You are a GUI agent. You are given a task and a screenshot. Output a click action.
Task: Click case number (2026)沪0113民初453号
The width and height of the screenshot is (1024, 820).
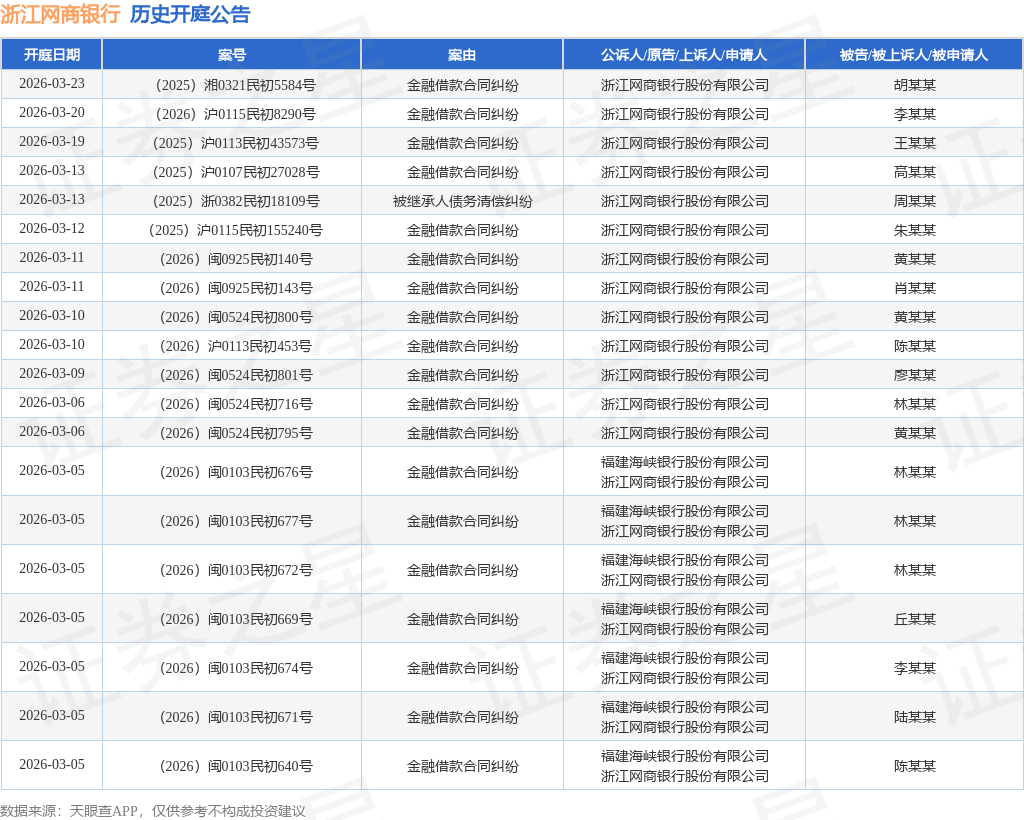[232, 346]
